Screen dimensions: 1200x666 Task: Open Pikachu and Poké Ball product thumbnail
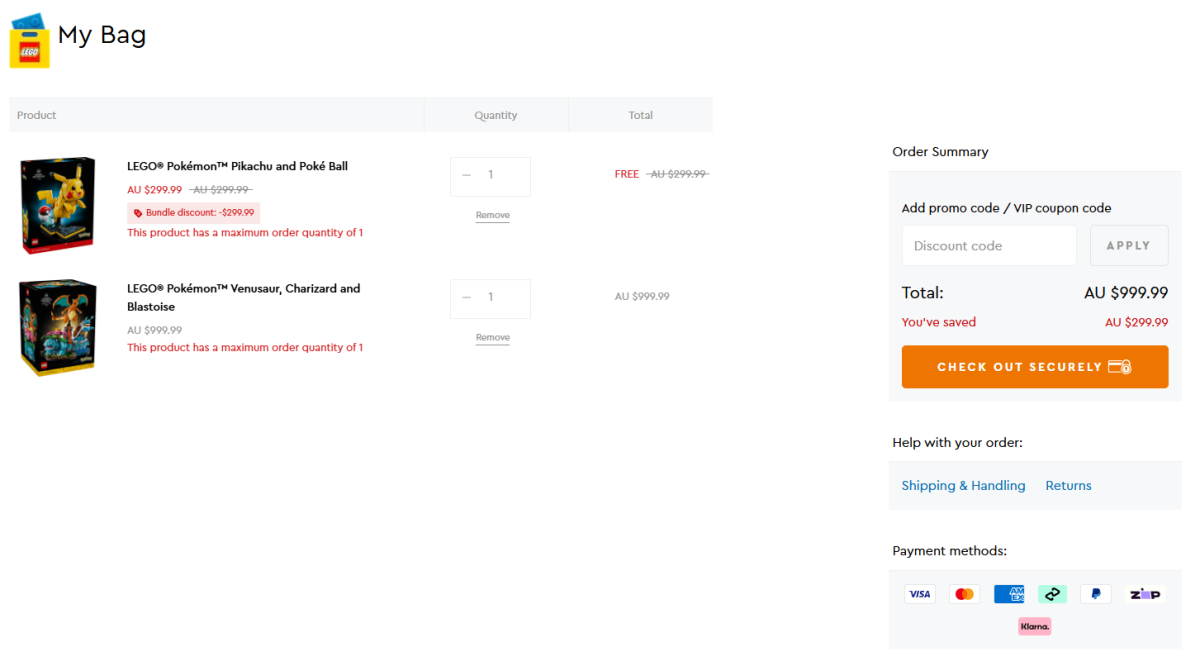59,204
